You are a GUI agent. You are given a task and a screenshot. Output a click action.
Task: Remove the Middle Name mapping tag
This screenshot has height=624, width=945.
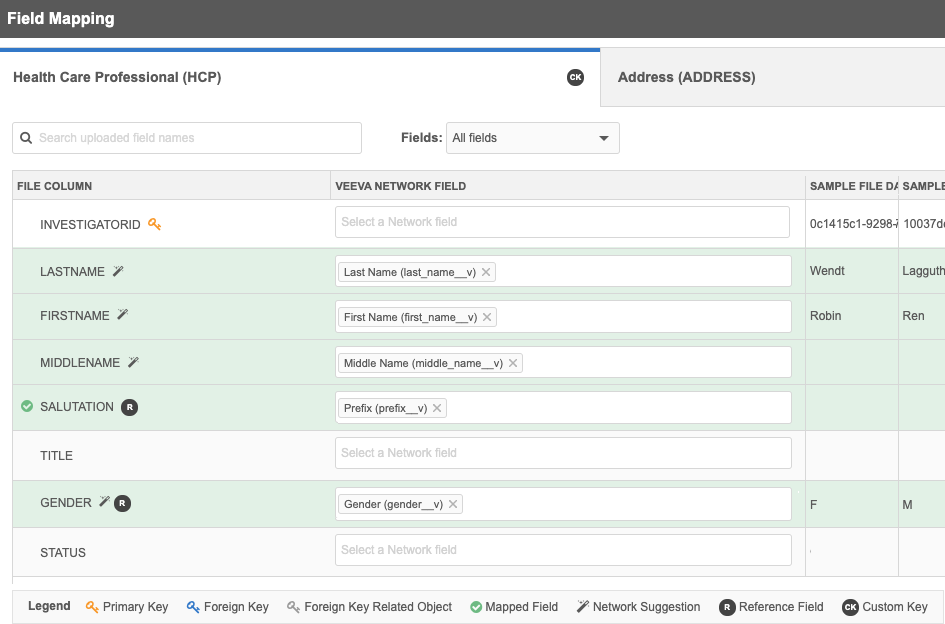513,363
